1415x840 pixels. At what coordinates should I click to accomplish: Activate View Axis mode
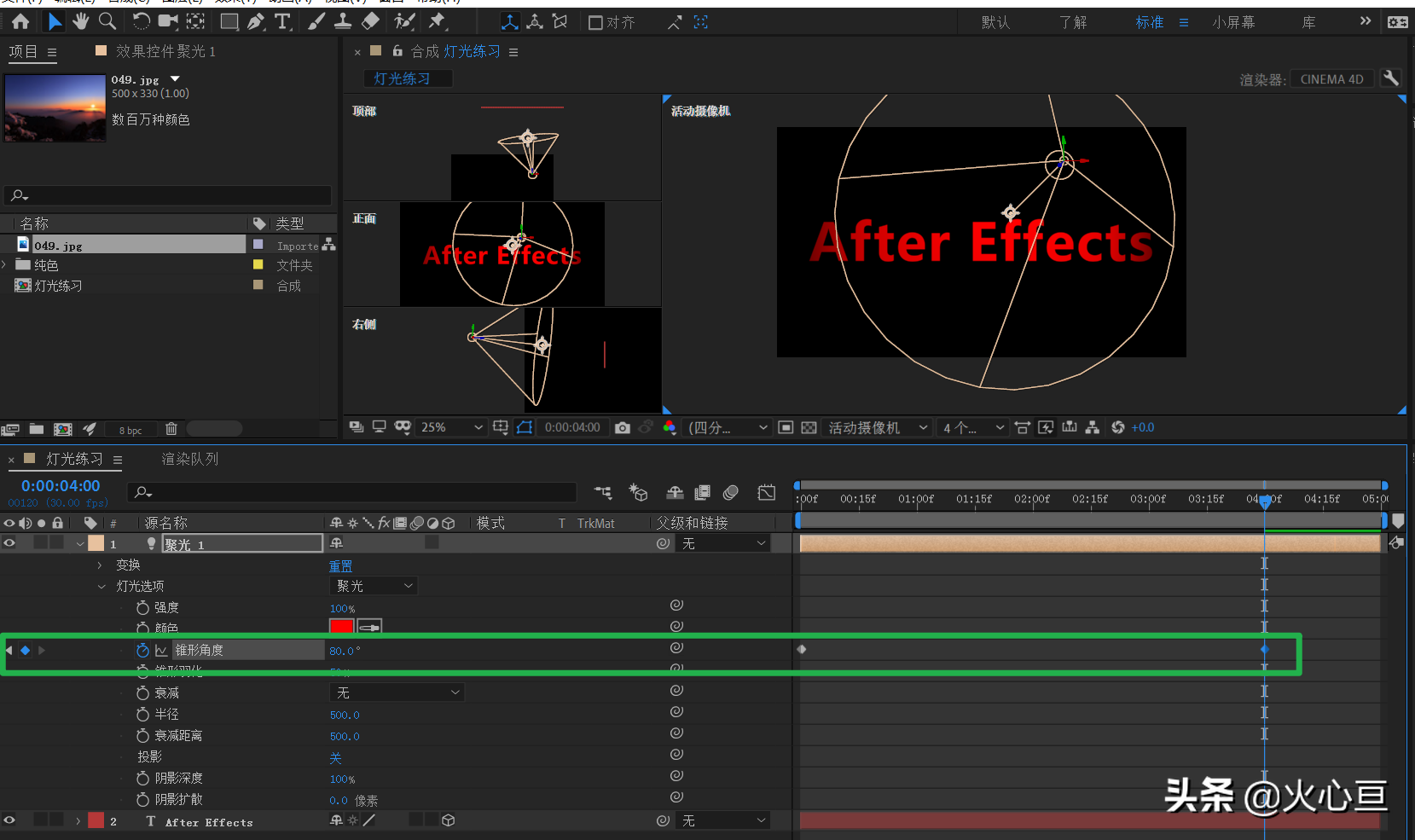[560, 21]
